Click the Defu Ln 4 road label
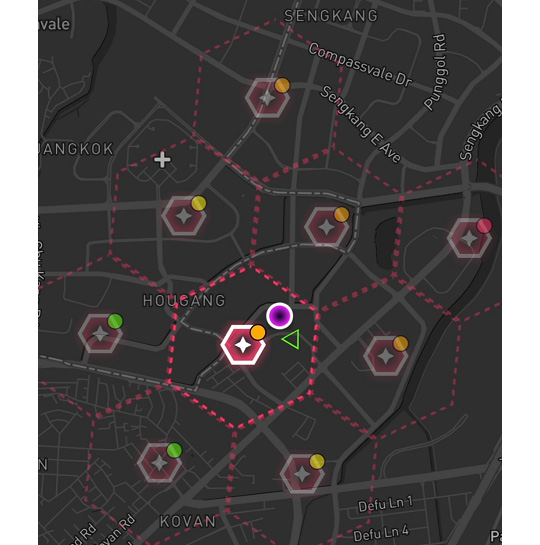Image resolution: width=540 pixels, height=545 pixels. coord(381,532)
